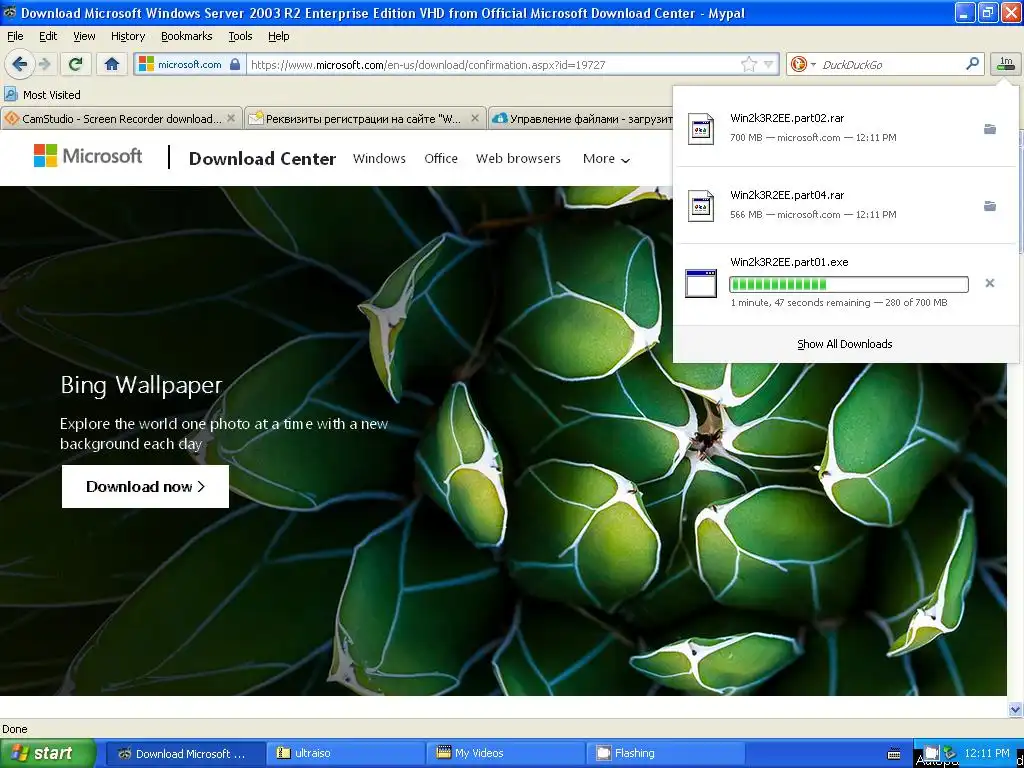Go back with the Back arrow

click(20, 64)
